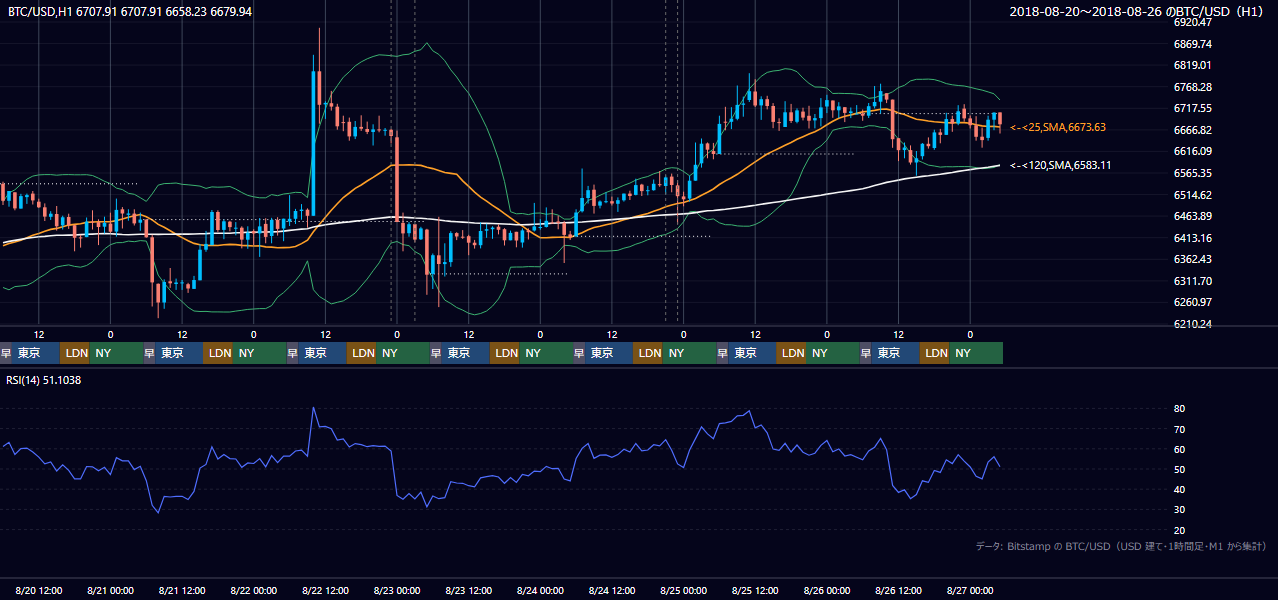Click the 6616.09 price axis label

coord(1193,151)
